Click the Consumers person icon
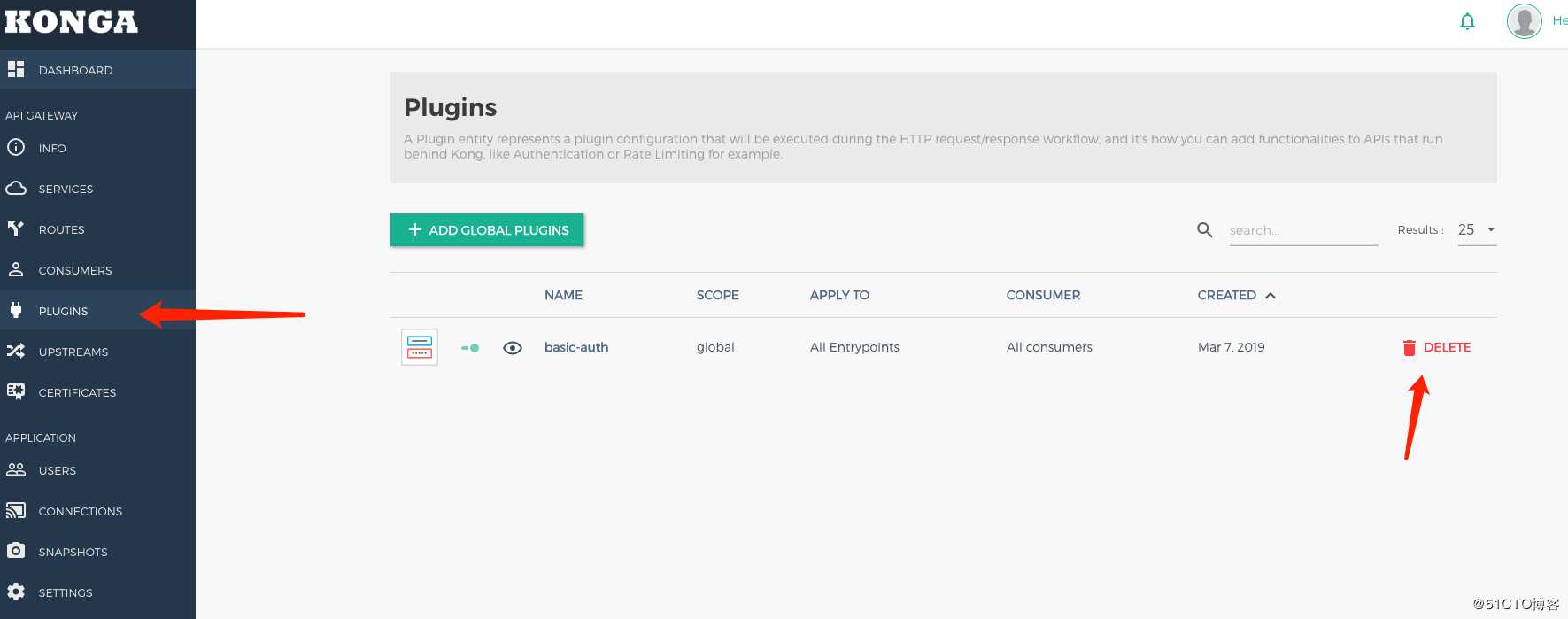This screenshot has height=619, width=1568. pos(16,269)
